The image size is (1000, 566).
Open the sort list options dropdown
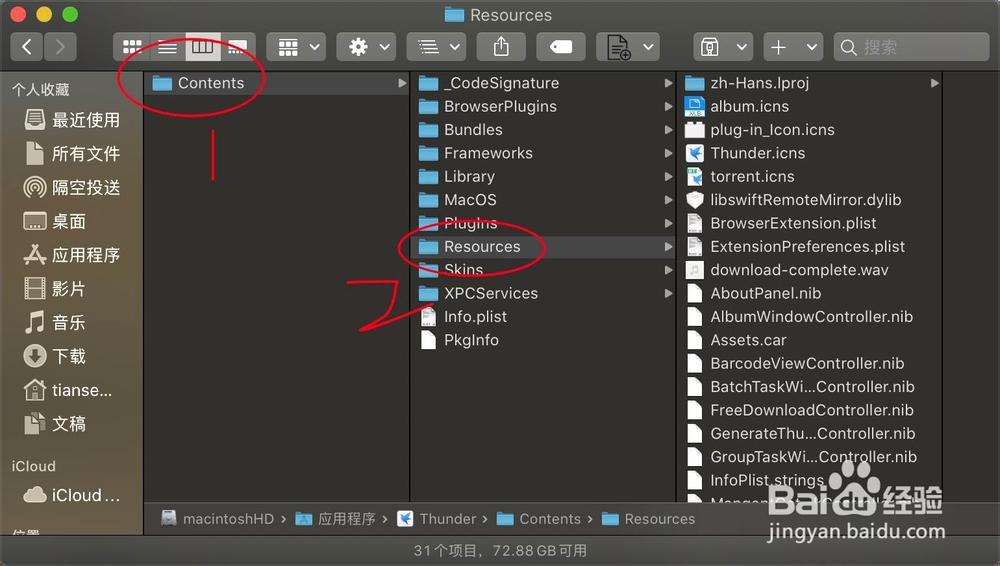(437, 47)
